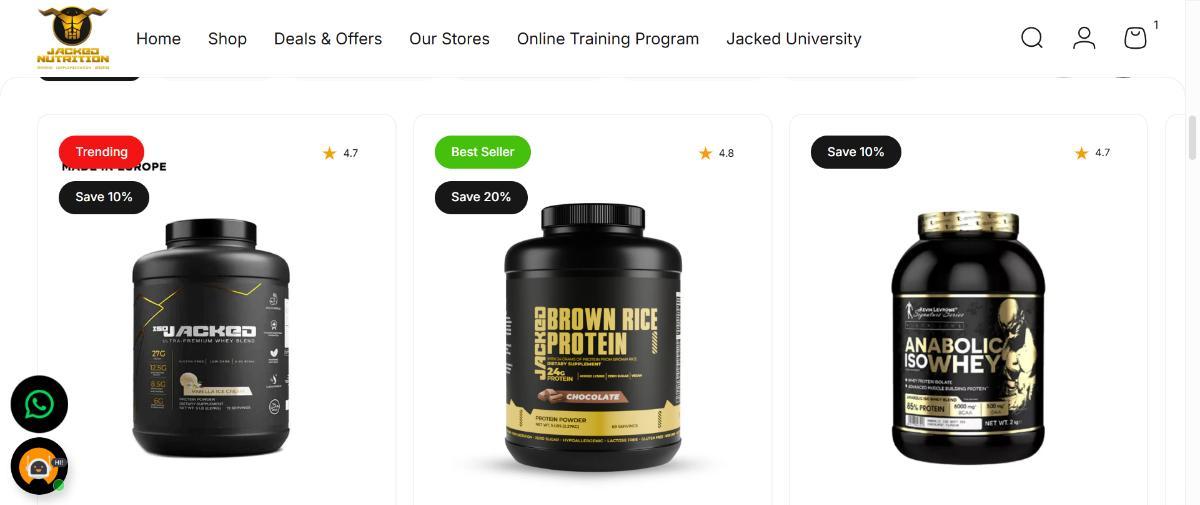This screenshot has width=1200, height=505.
Task: Open the user account icon
Action: (x=1084, y=38)
